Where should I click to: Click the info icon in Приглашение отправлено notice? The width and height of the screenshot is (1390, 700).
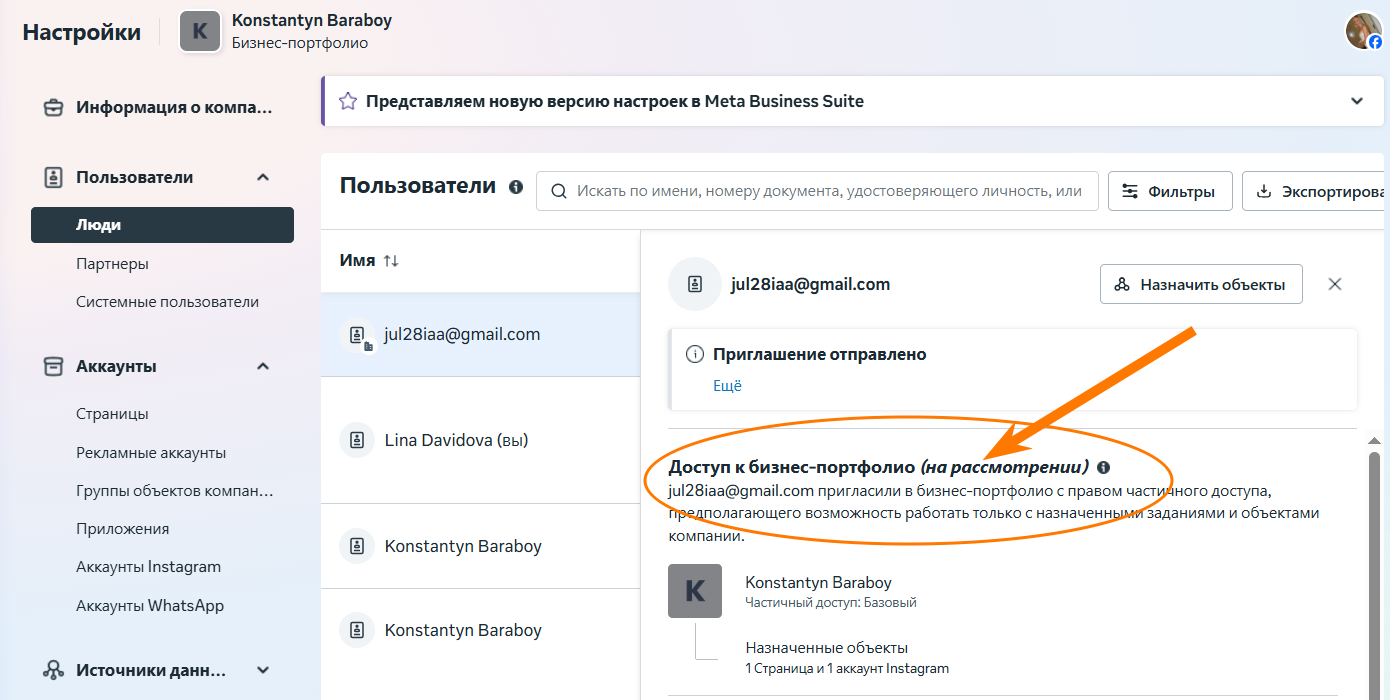click(x=694, y=355)
